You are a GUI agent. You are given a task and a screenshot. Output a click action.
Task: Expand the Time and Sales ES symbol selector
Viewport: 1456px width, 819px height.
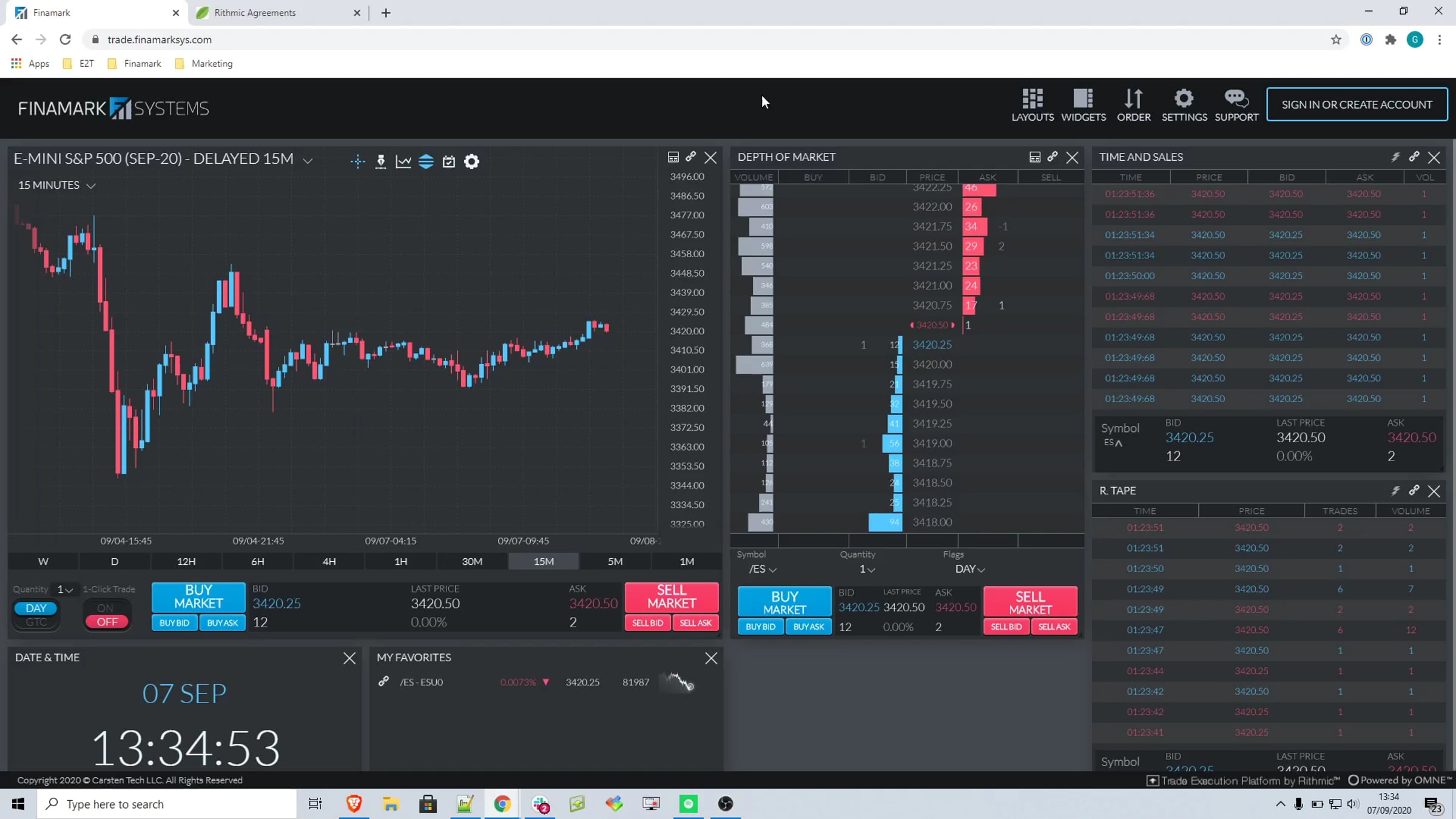tap(1113, 443)
